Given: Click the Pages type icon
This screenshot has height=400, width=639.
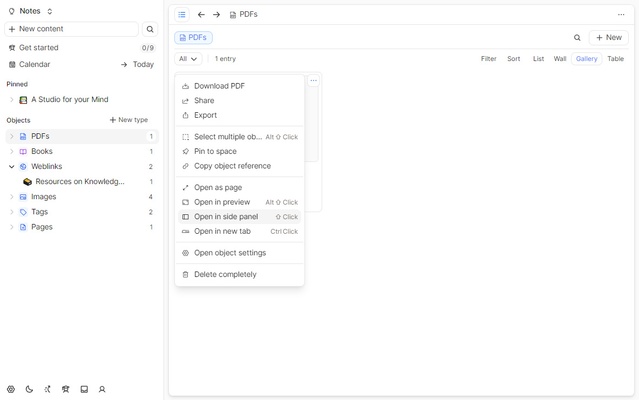Looking at the screenshot, I should click(23, 227).
